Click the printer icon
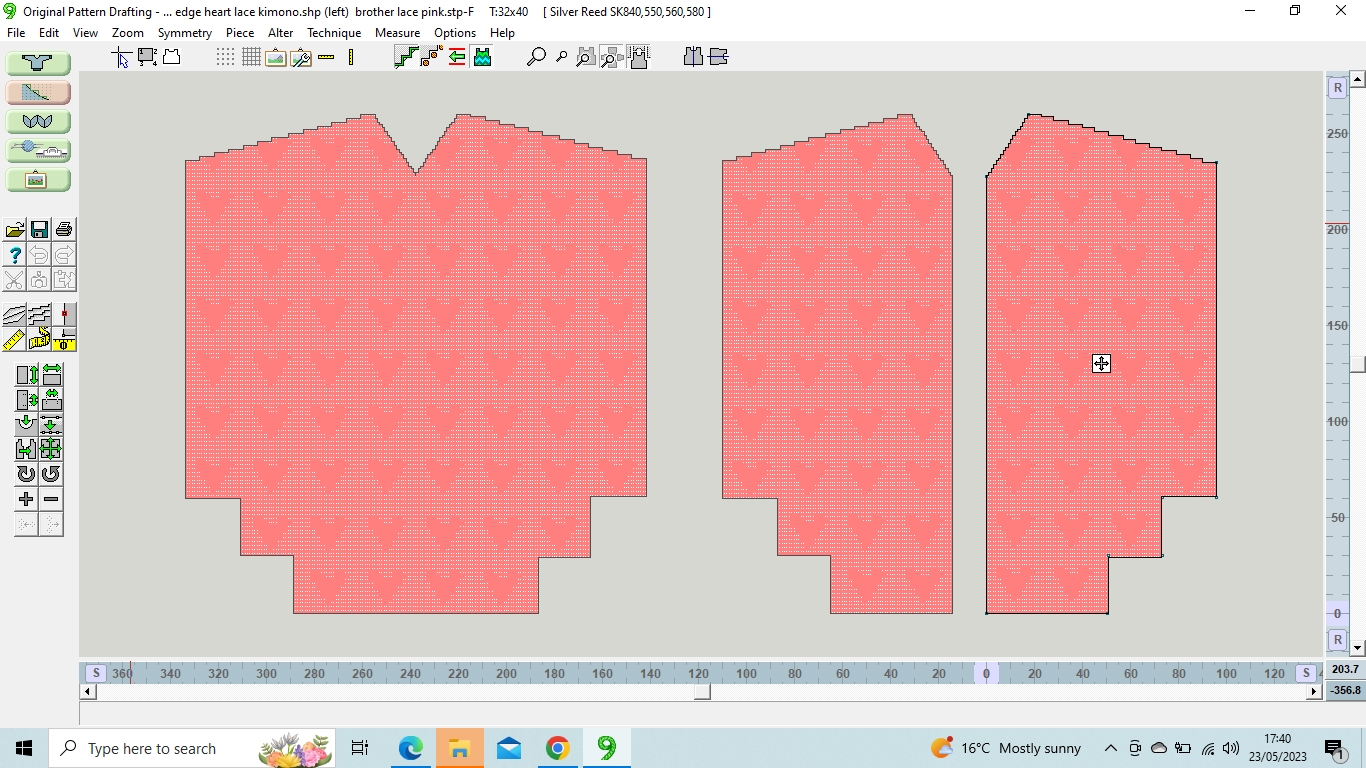This screenshot has width=1366, height=768. point(63,230)
